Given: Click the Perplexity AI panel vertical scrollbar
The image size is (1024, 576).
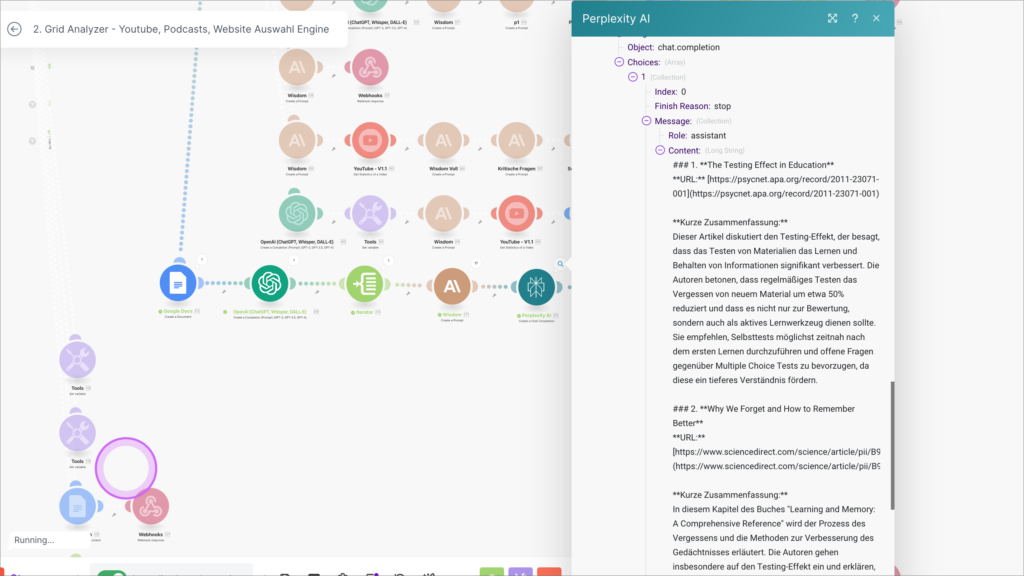Looking at the screenshot, I should pos(892,445).
